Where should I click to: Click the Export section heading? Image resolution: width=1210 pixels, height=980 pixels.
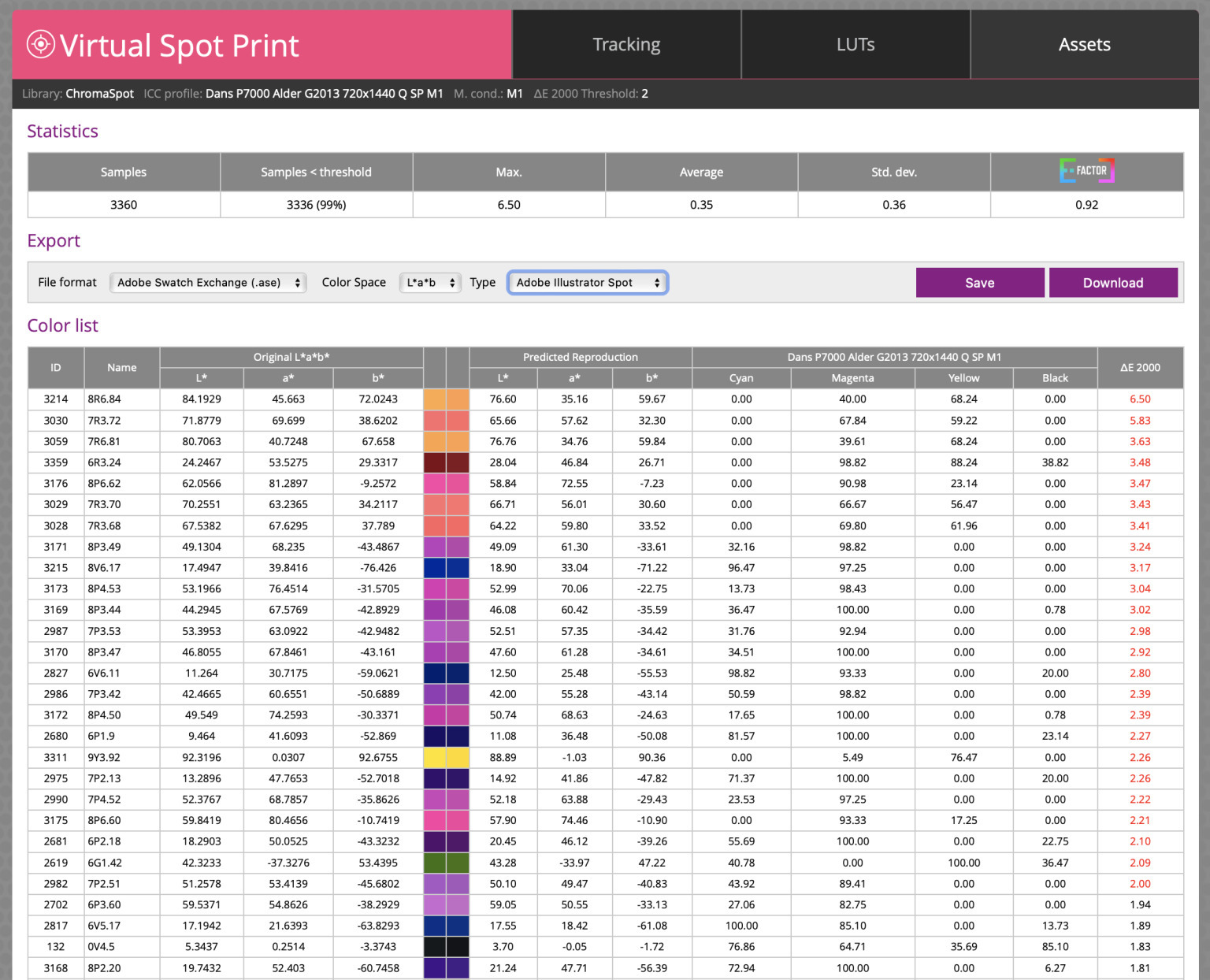pyautogui.click(x=54, y=241)
